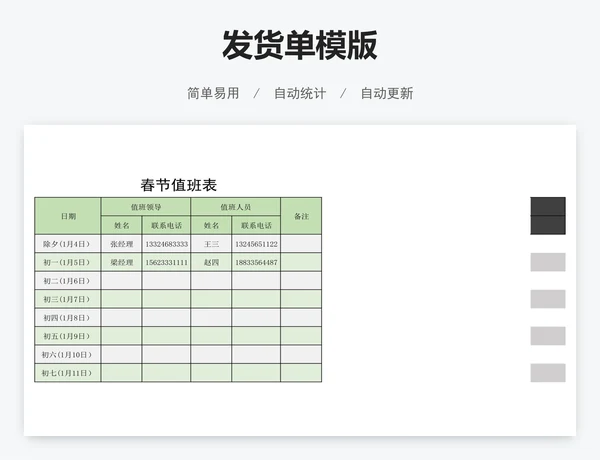
Task: Select the 王三 name cell
Action: pyautogui.click(x=211, y=244)
